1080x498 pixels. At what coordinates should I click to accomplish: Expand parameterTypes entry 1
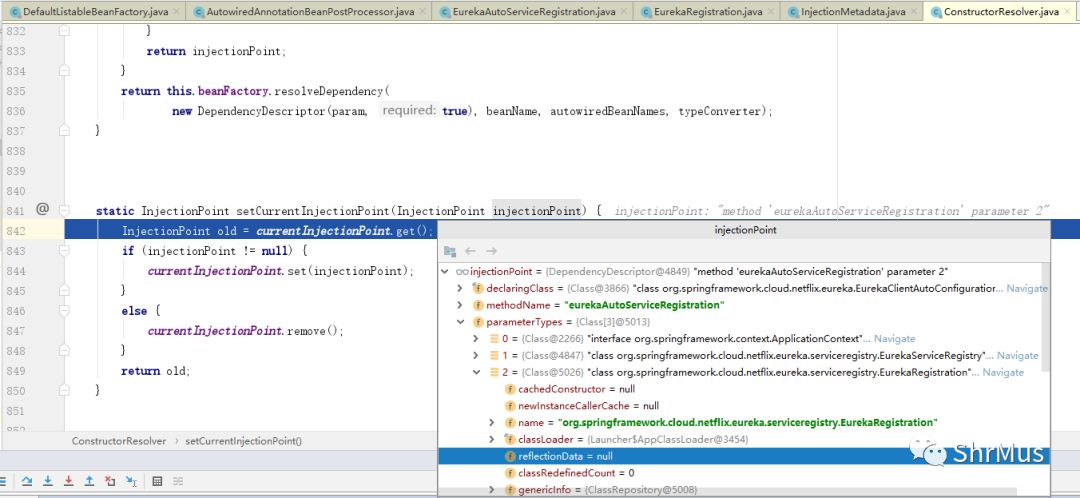475,355
